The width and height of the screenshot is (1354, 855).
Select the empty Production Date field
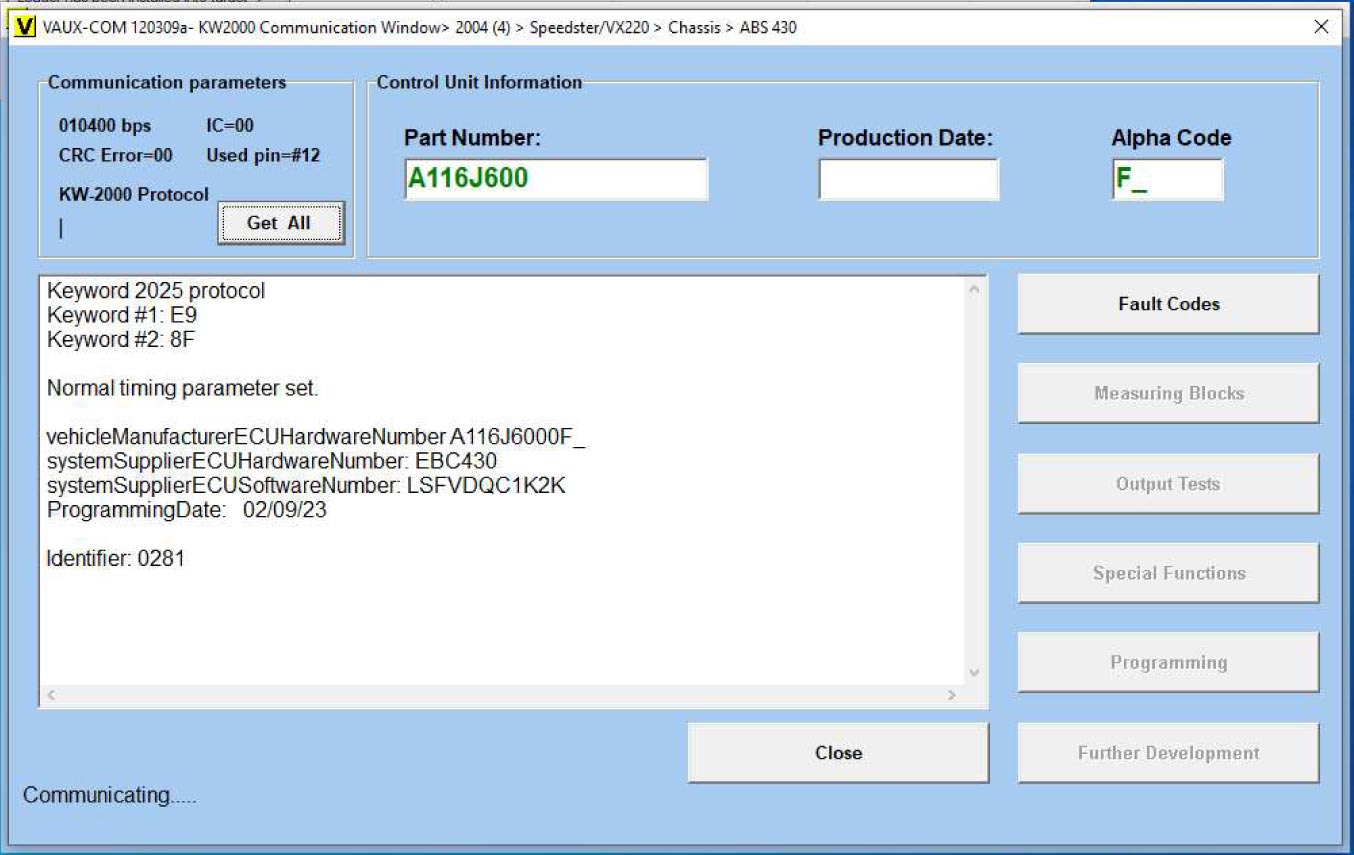coord(907,180)
